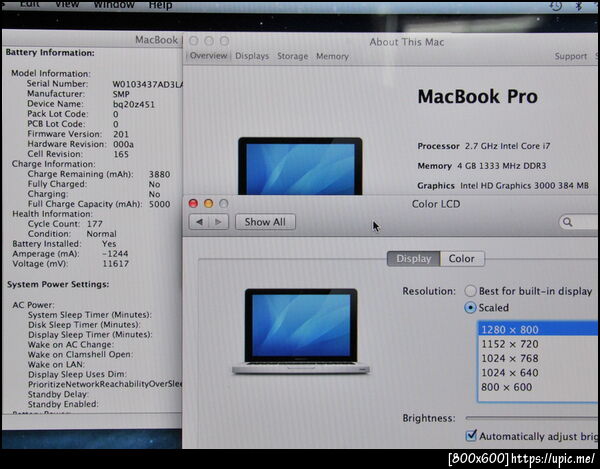Open the View menu
The width and height of the screenshot is (600, 469).
pos(67,5)
